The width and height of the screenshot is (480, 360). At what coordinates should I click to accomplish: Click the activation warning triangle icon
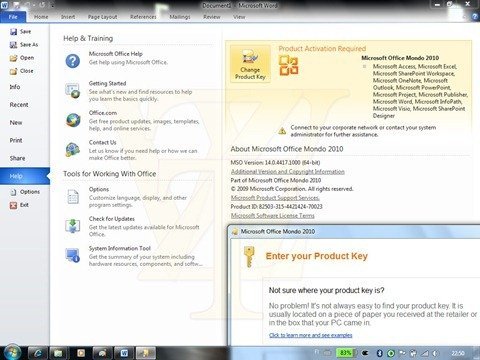point(282,131)
